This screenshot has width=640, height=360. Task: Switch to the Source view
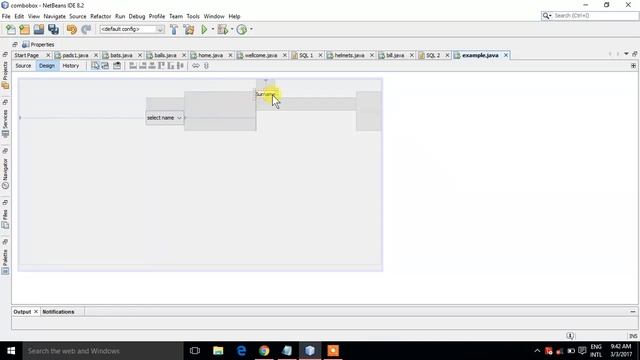coord(23,66)
